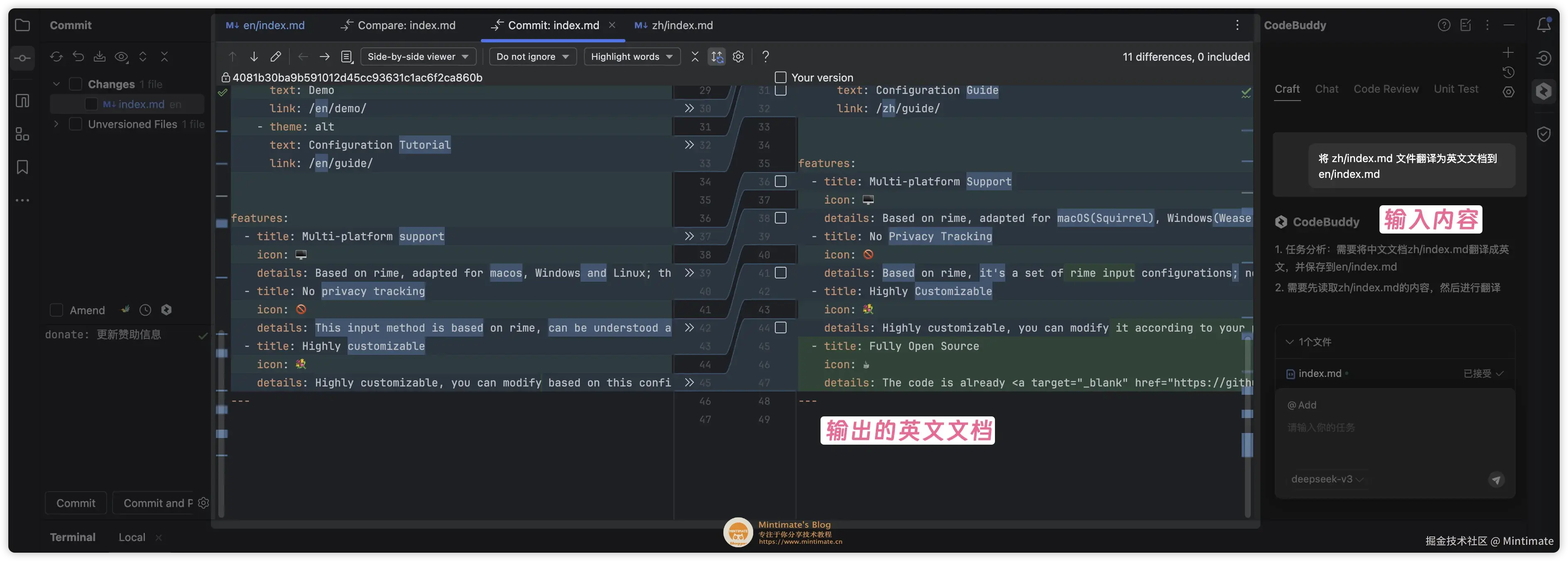The image size is (1568, 561).
Task: Select the pencil edit icon in diff toolbar
Action: click(x=275, y=56)
